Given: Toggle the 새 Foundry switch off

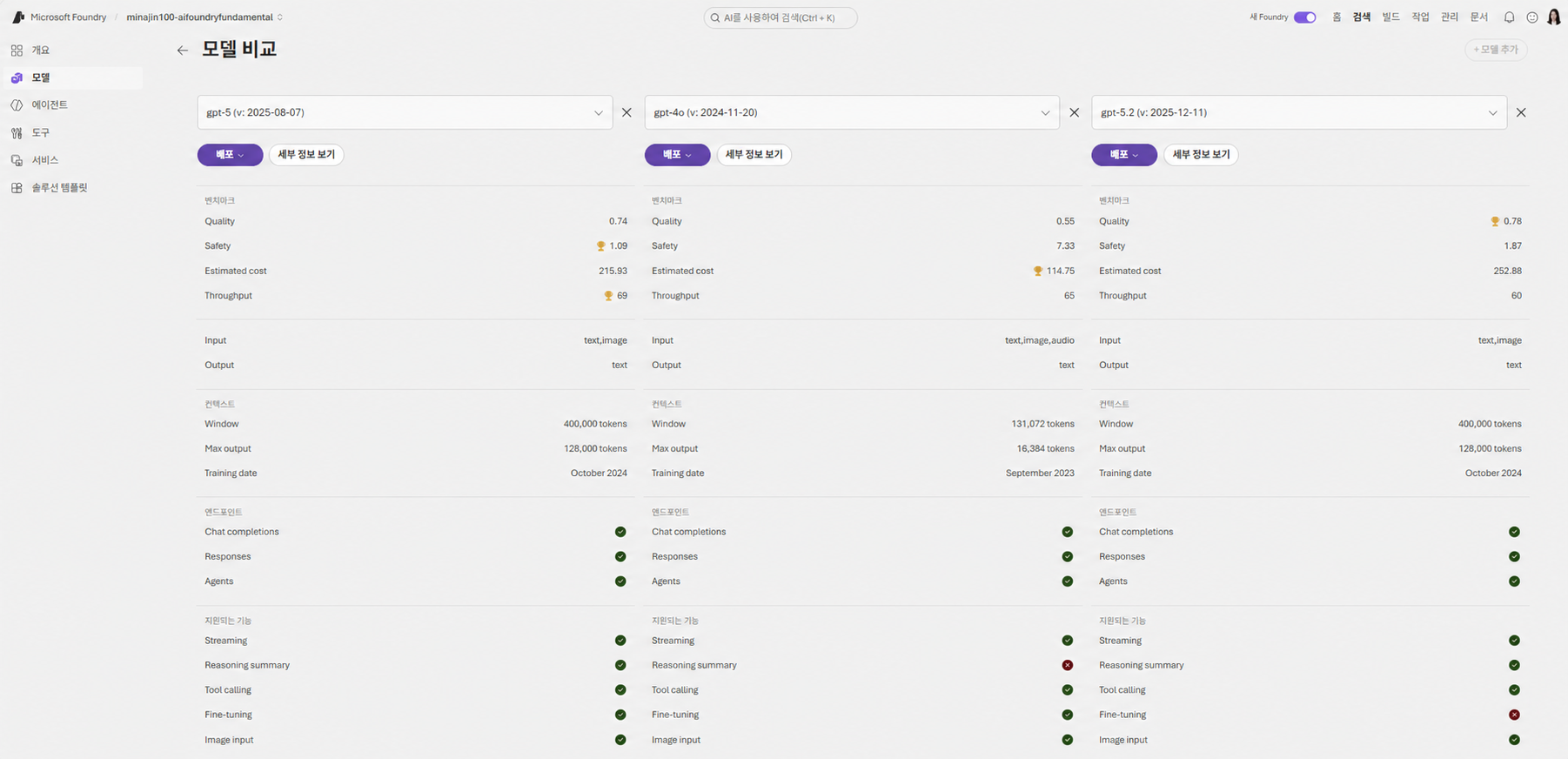Looking at the screenshot, I should click(1304, 17).
